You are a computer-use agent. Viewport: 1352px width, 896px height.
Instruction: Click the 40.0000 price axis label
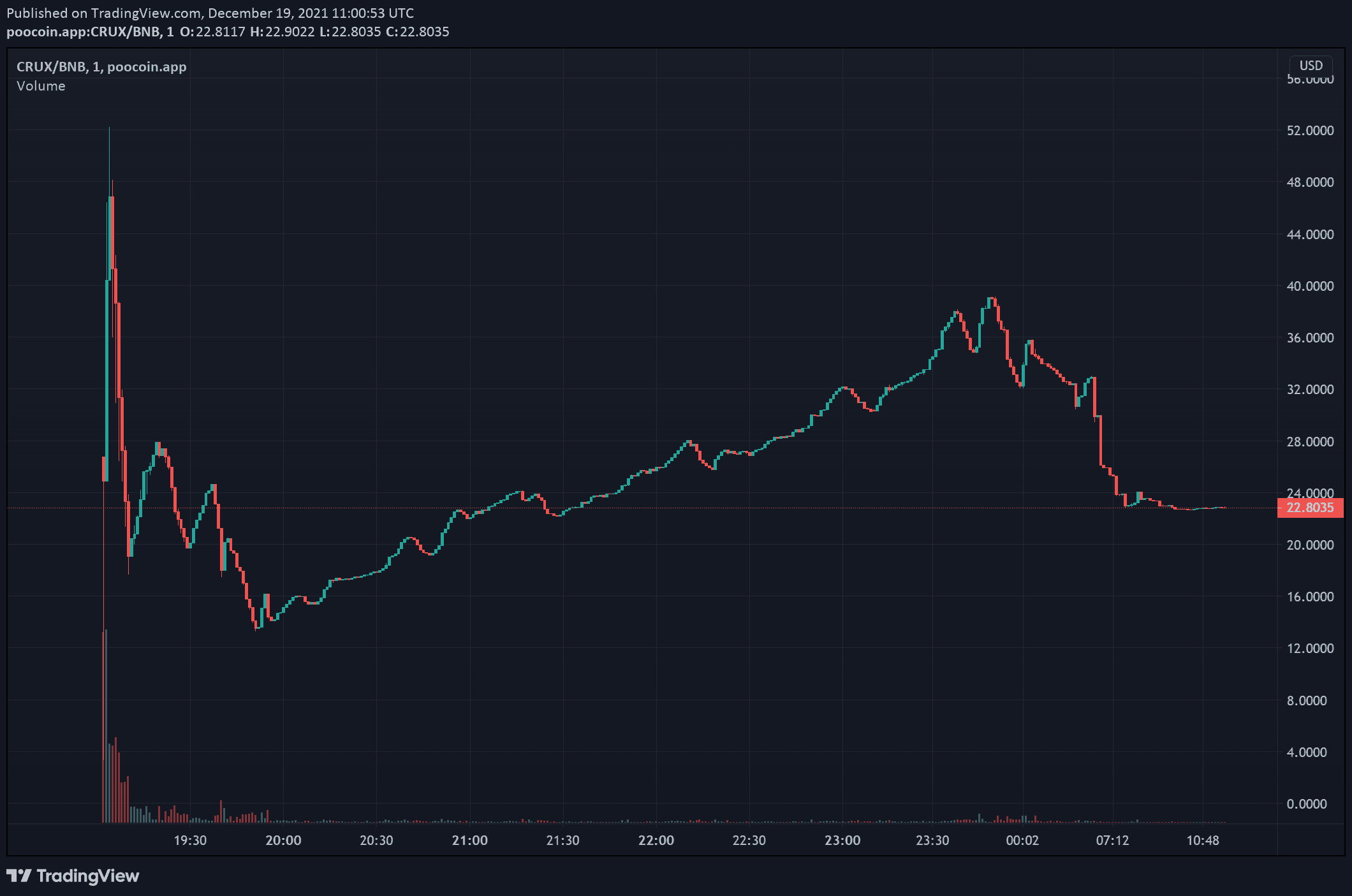click(x=1310, y=286)
